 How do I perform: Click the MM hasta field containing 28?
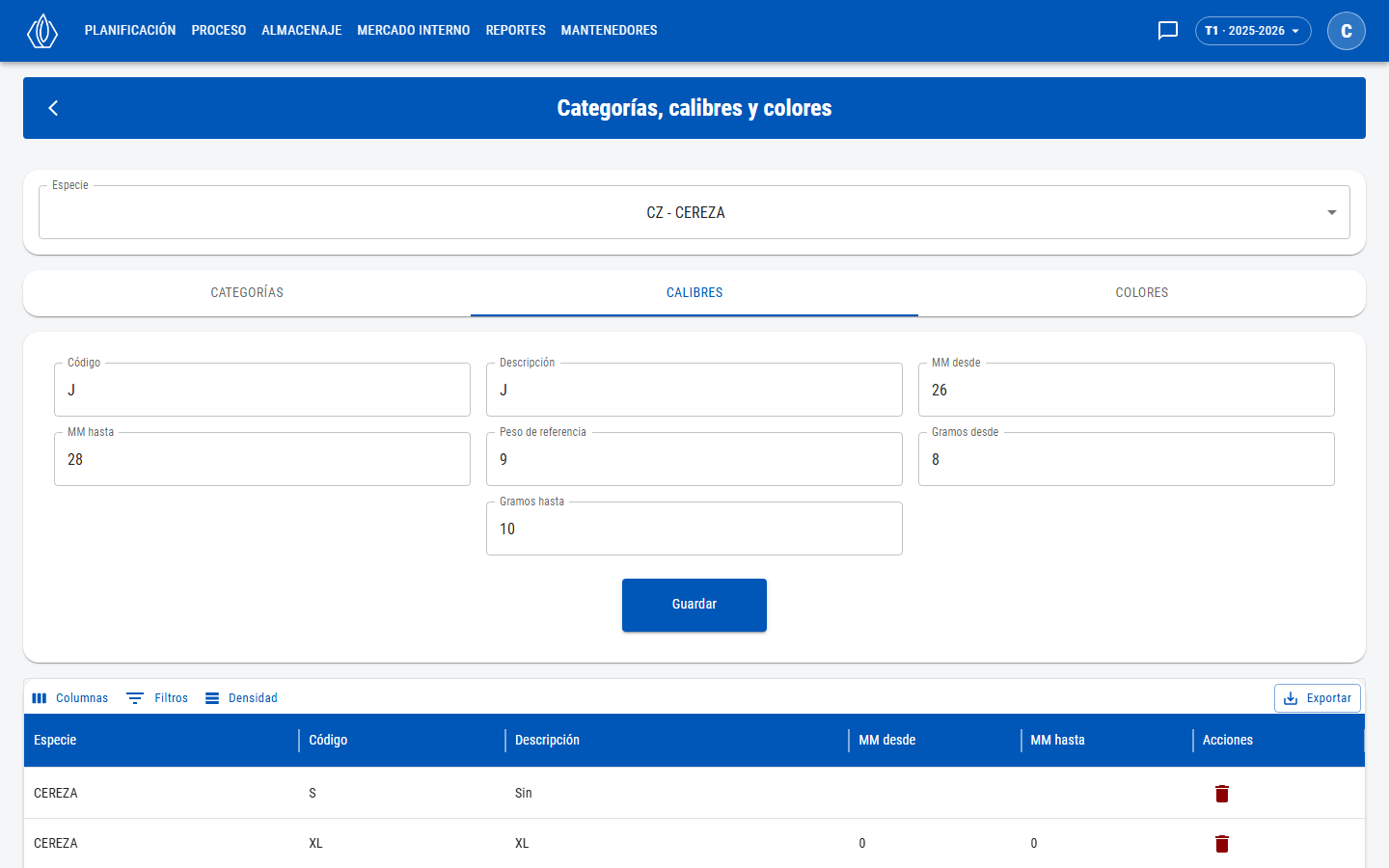pos(262,459)
